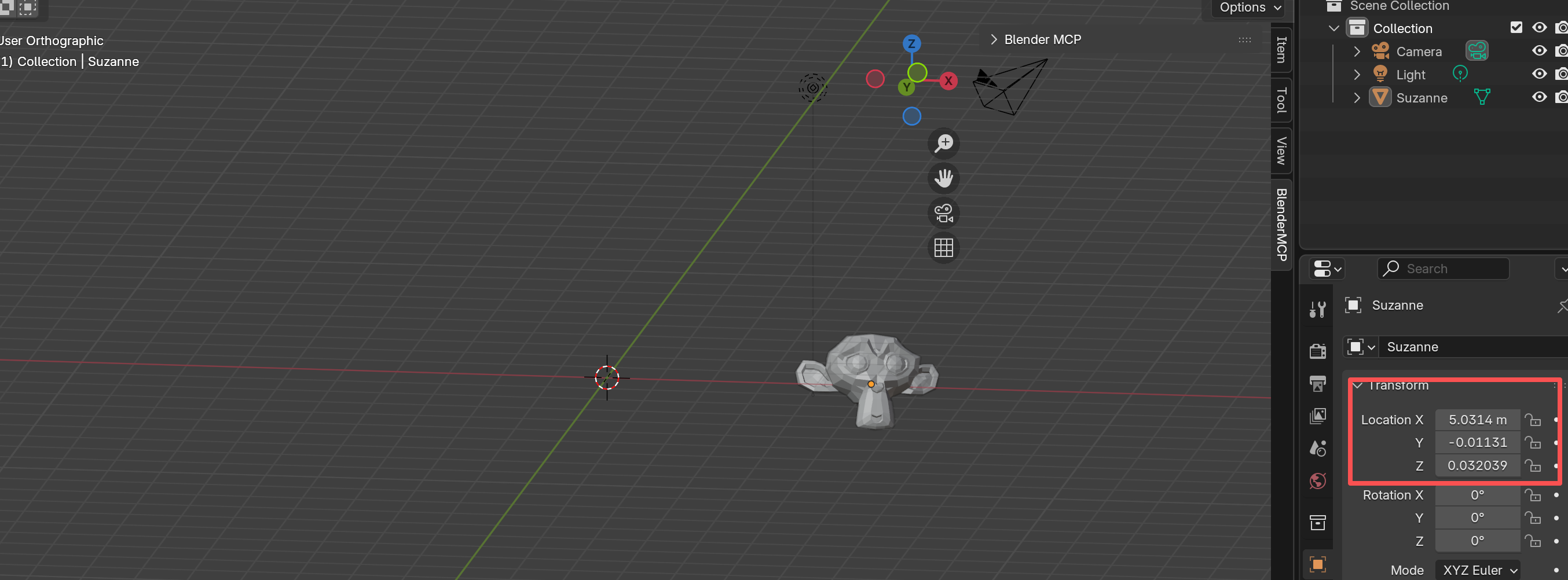
Task: Select the Tool properties tab
Action: [x=1317, y=310]
